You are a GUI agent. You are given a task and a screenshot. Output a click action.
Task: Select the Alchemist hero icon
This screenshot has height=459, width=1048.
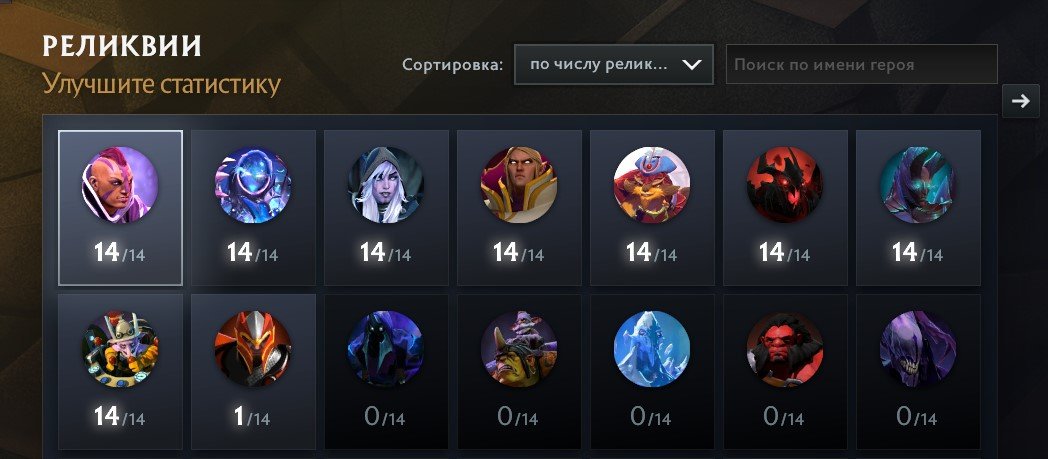click(x=519, y=349)
